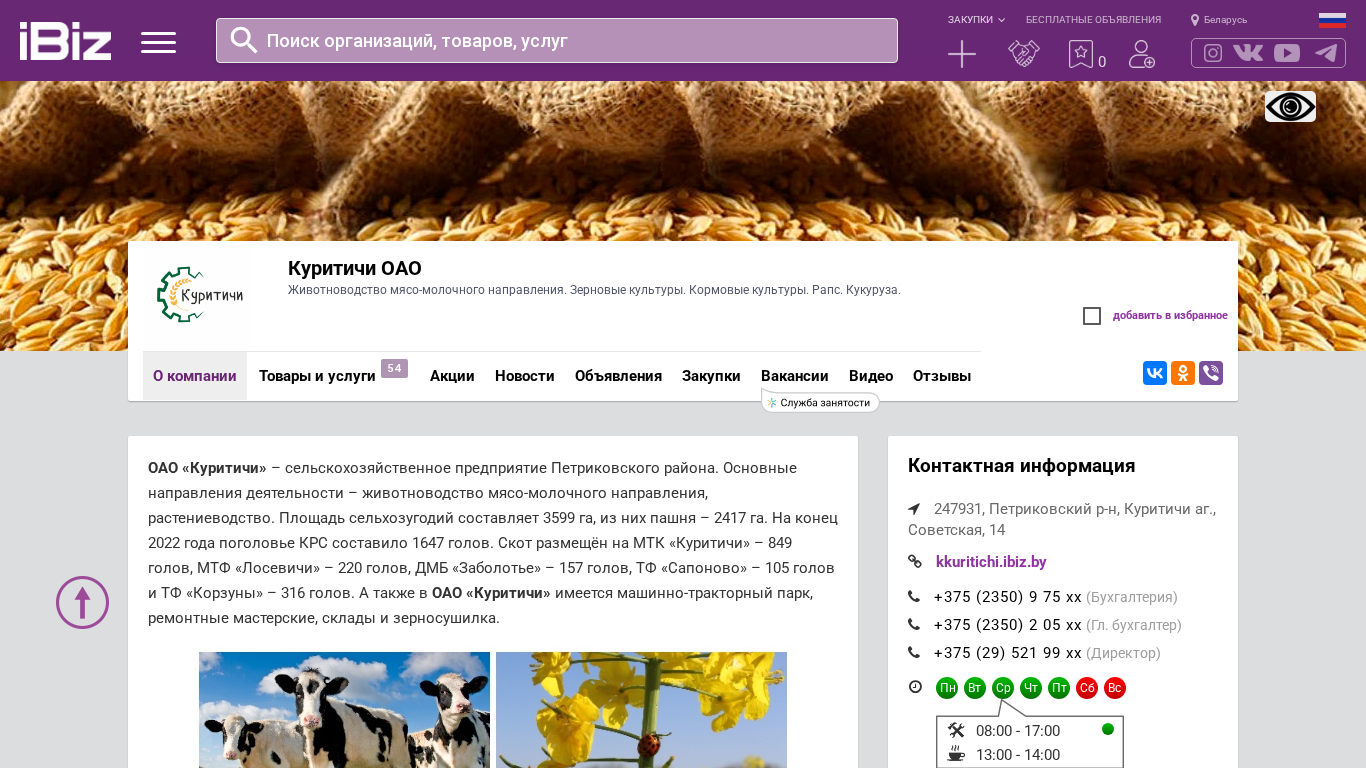The height and width of the screenshot is (768, 1366).
Task: Select Saturday (Сб) schedule day
Action: (x=1087, y=688)
